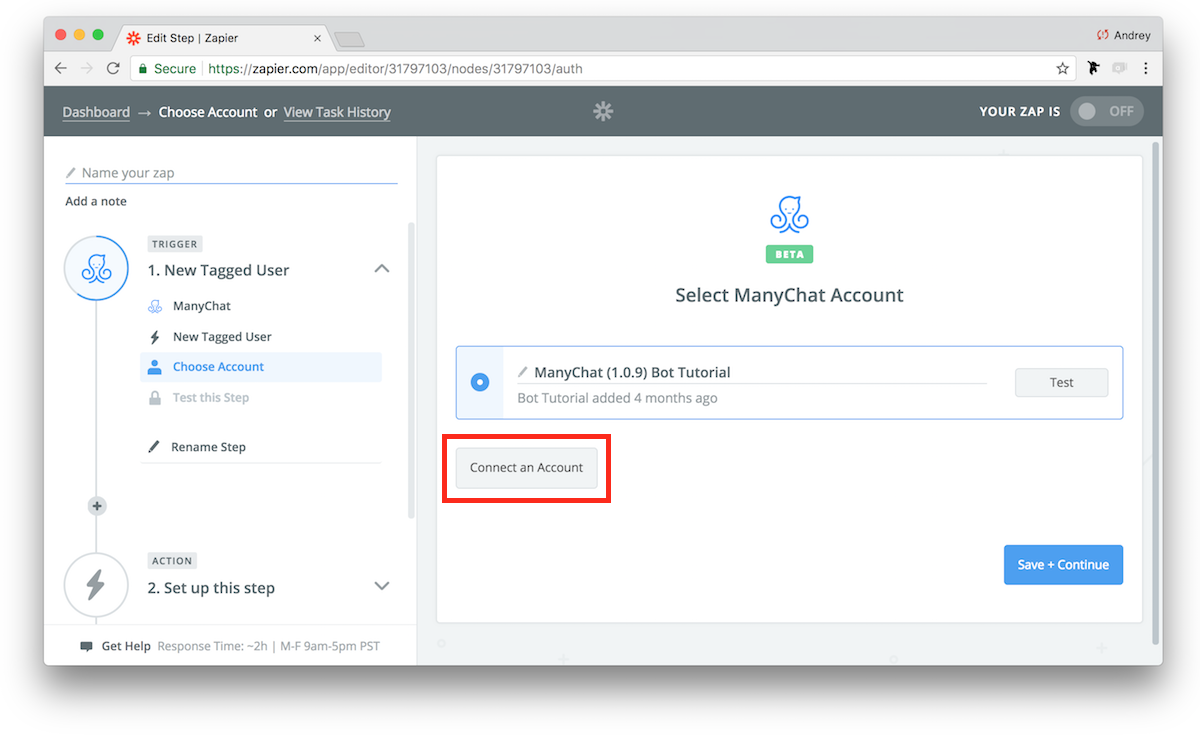Select the ManyChat Bot Tutorial radio button
The width and height of the screenshot is (1200, 741).
pyautogui.click(x=480, y=382)
